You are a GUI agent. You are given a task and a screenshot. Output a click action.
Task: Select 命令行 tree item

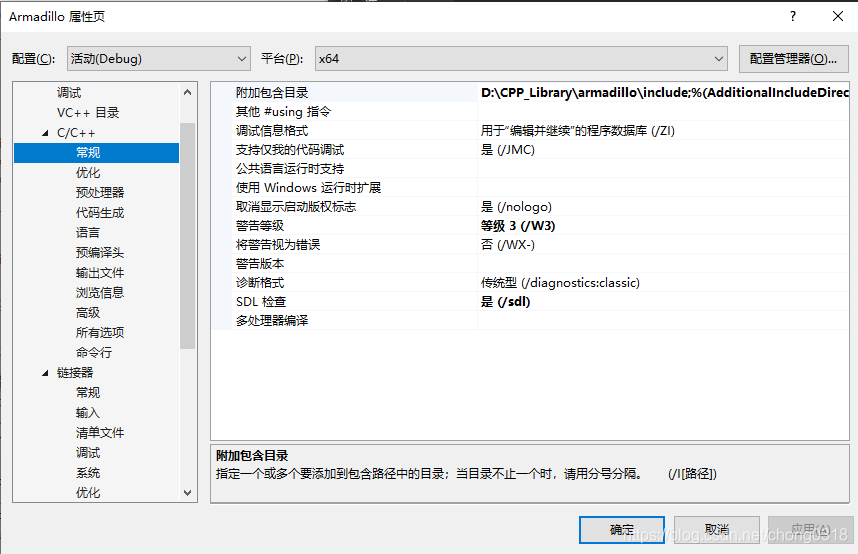pyautogui.click(x=94, y=353)
